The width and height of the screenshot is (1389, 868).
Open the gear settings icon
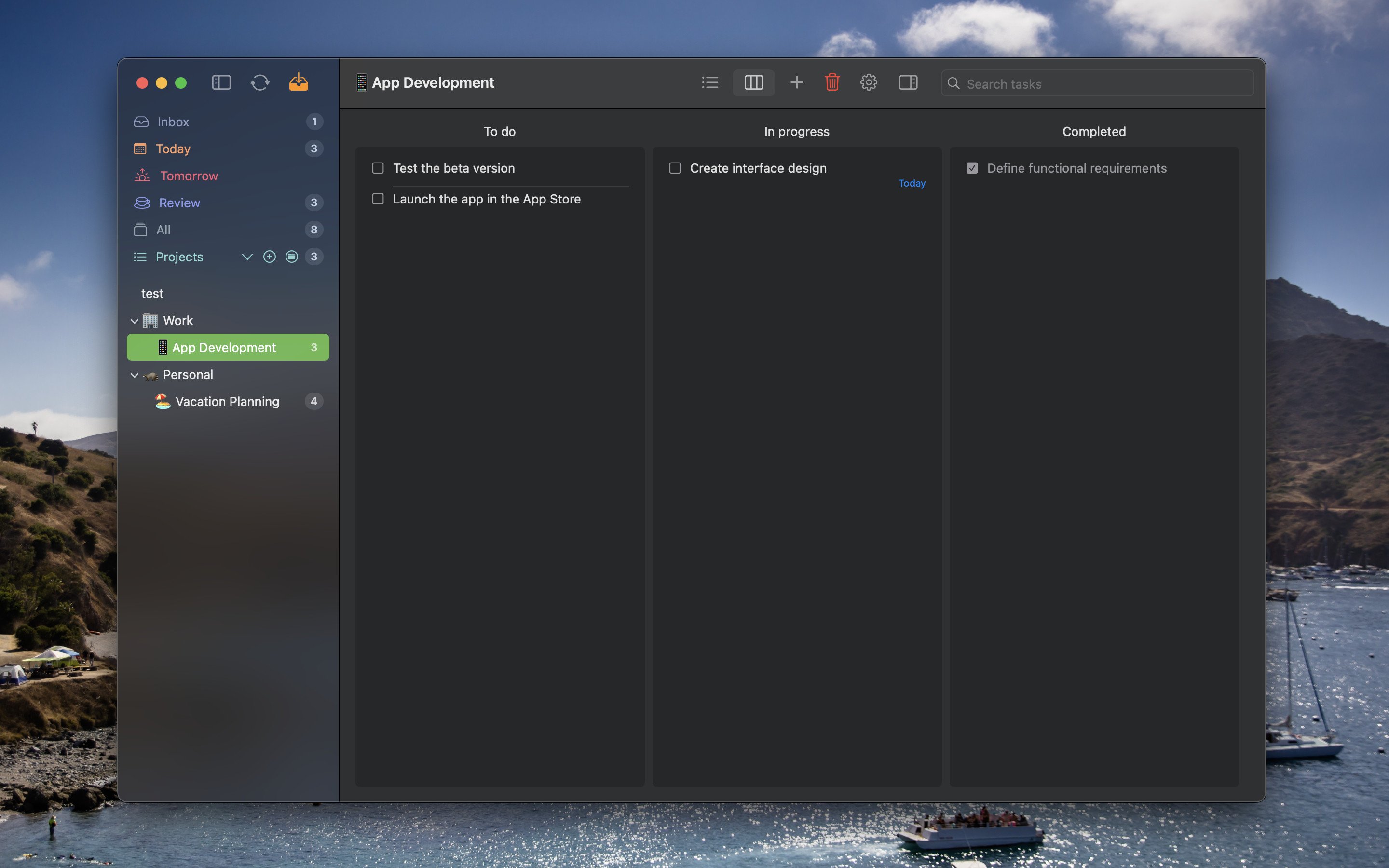tap(869, 82)
